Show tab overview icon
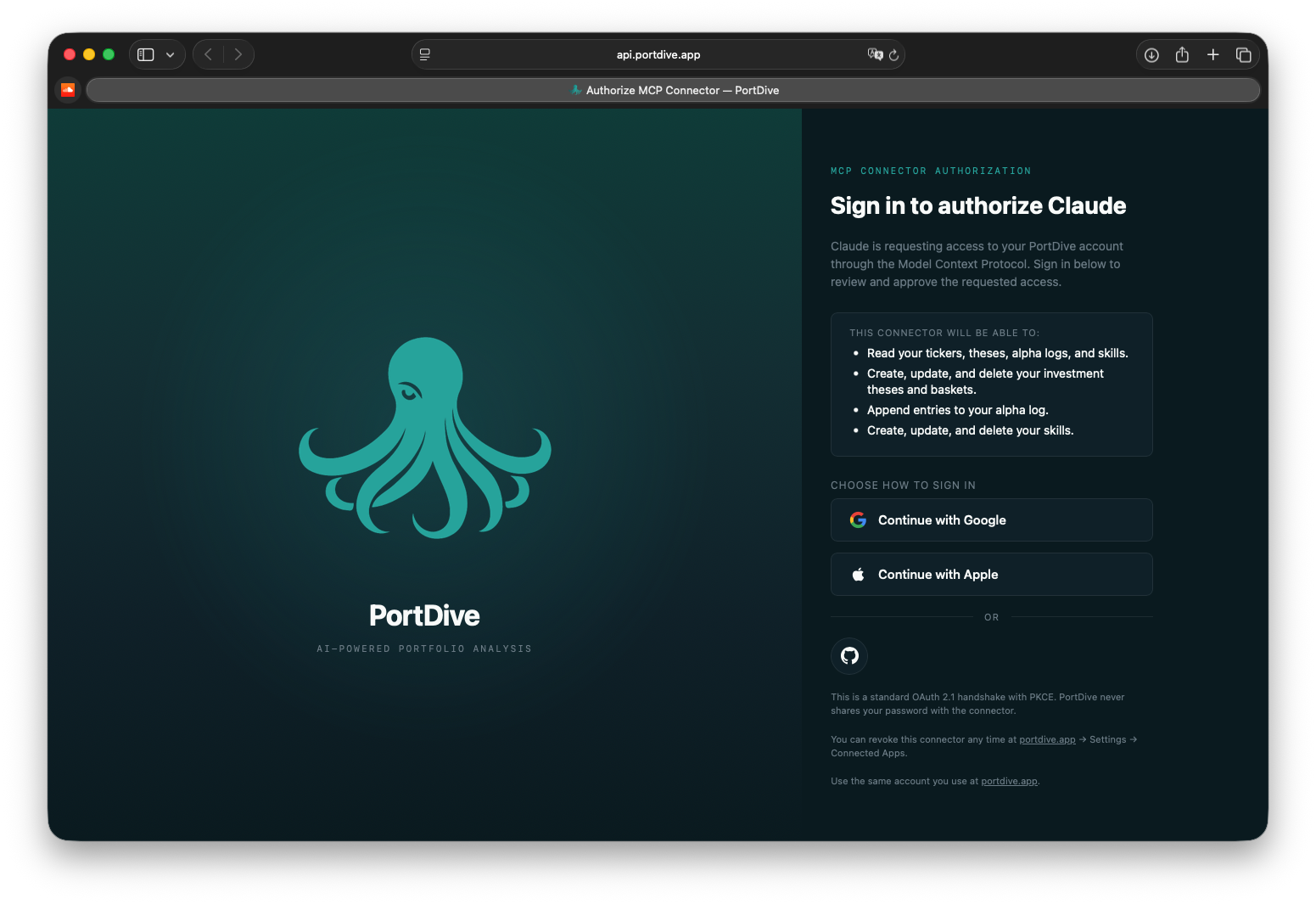Viewport: 1316px width, 904px height. coord(1244,54)
